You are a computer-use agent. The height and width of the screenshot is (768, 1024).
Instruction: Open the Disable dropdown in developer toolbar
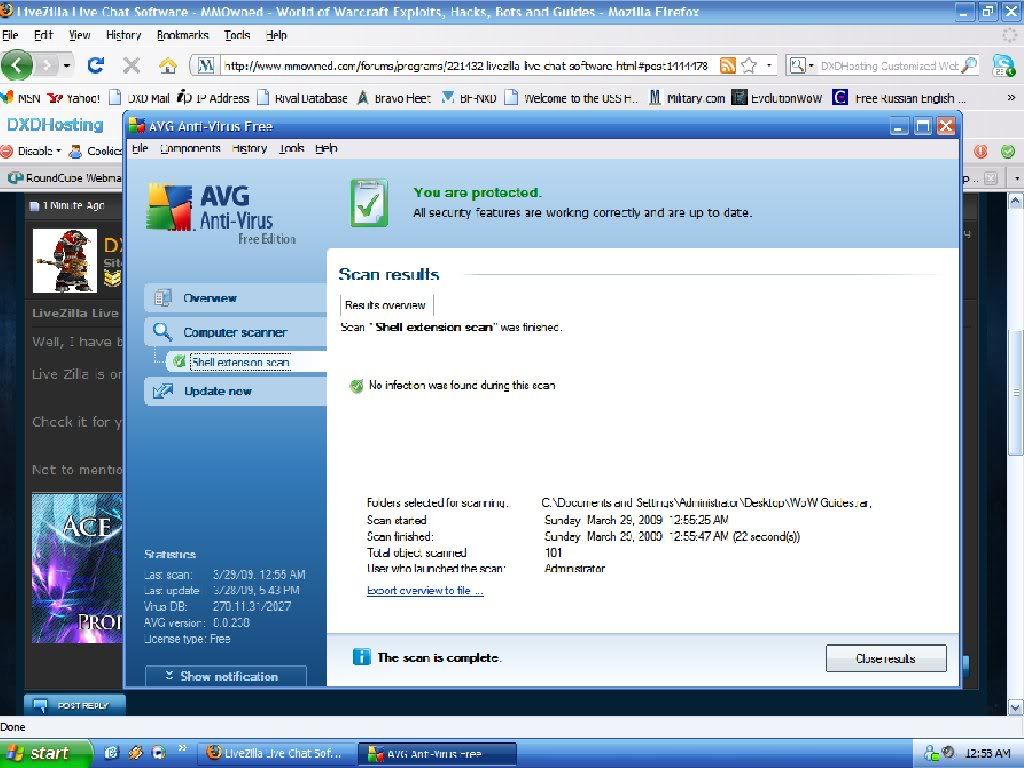pyautogui.click(x=31, y=151)
